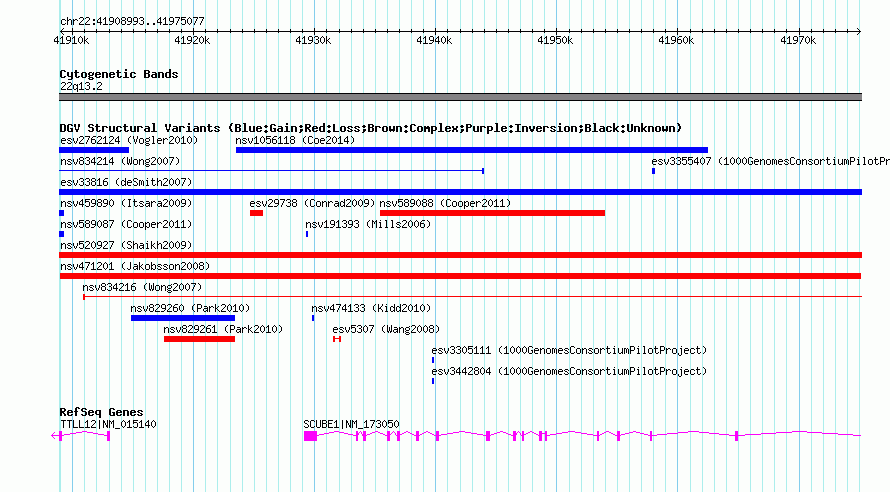This screenshot has width=890, height=492.
Task: Select the nsv520927 (Shaikh2009) label
Action: pos(126,245)
